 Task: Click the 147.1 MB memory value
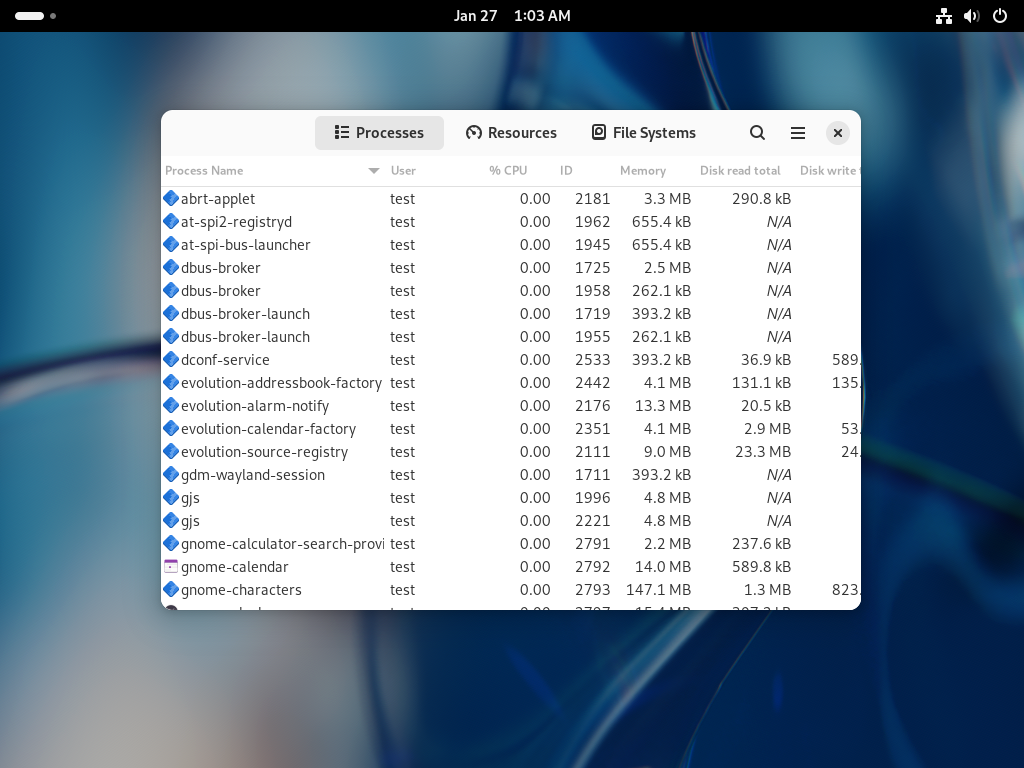coord(658,590)
